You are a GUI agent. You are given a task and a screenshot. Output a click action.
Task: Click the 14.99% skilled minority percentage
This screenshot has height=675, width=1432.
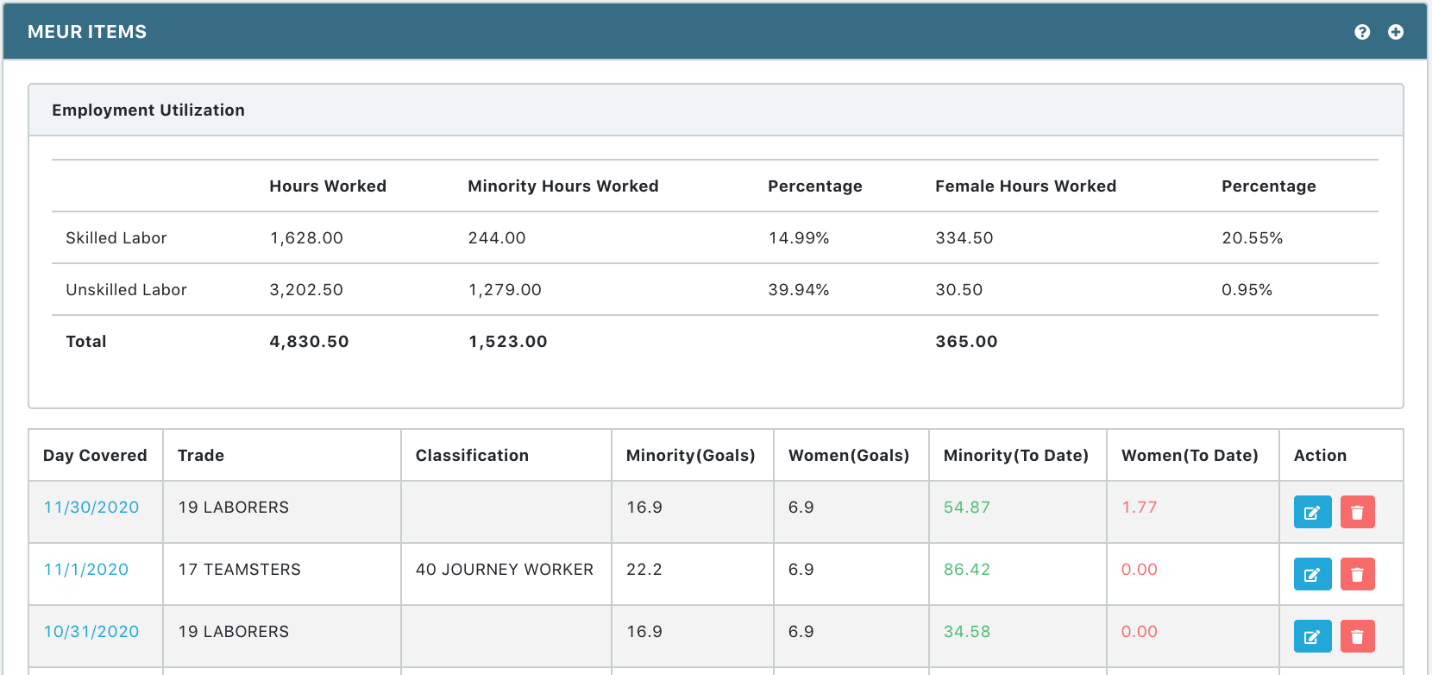799,238
